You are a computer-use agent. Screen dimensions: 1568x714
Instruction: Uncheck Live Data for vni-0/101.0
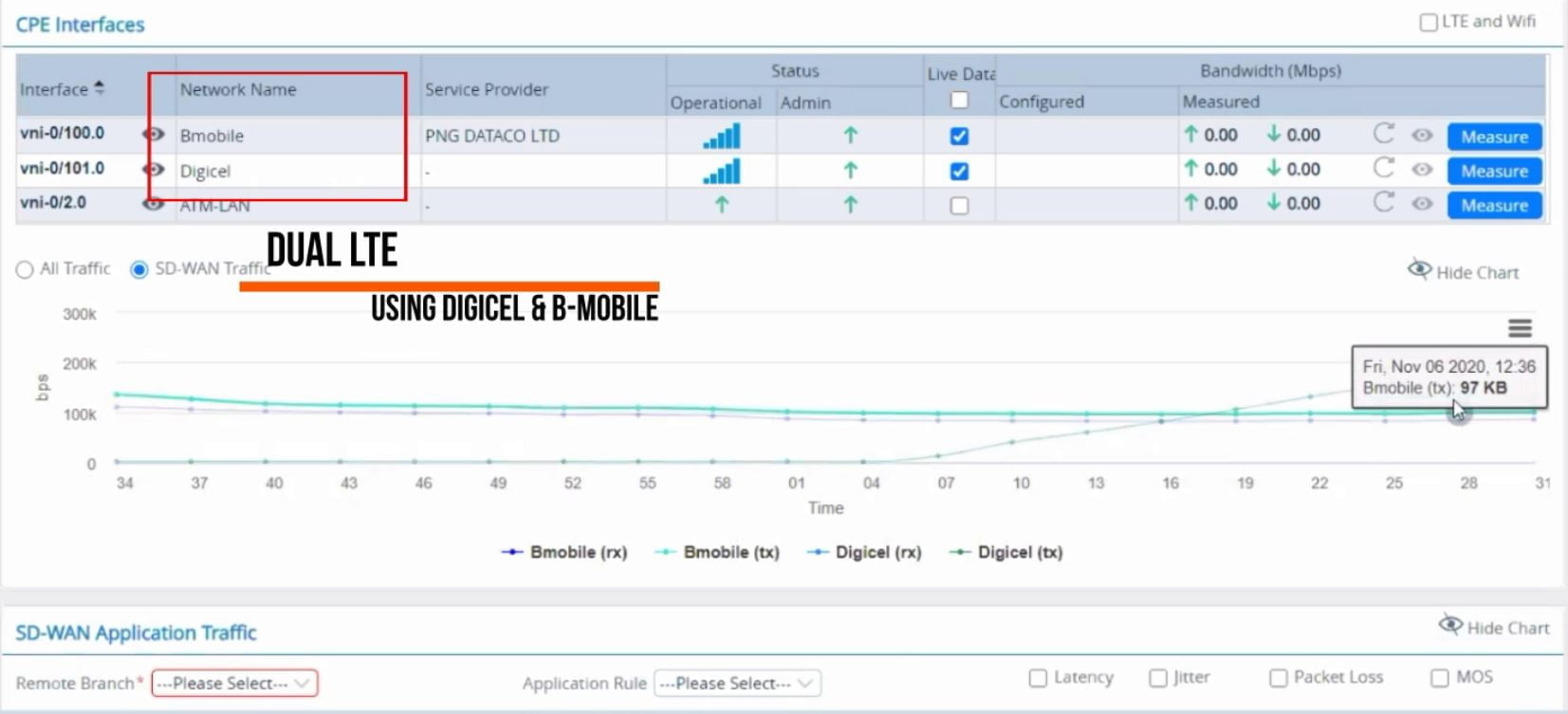pyautogui.click(x=959, y=172)
